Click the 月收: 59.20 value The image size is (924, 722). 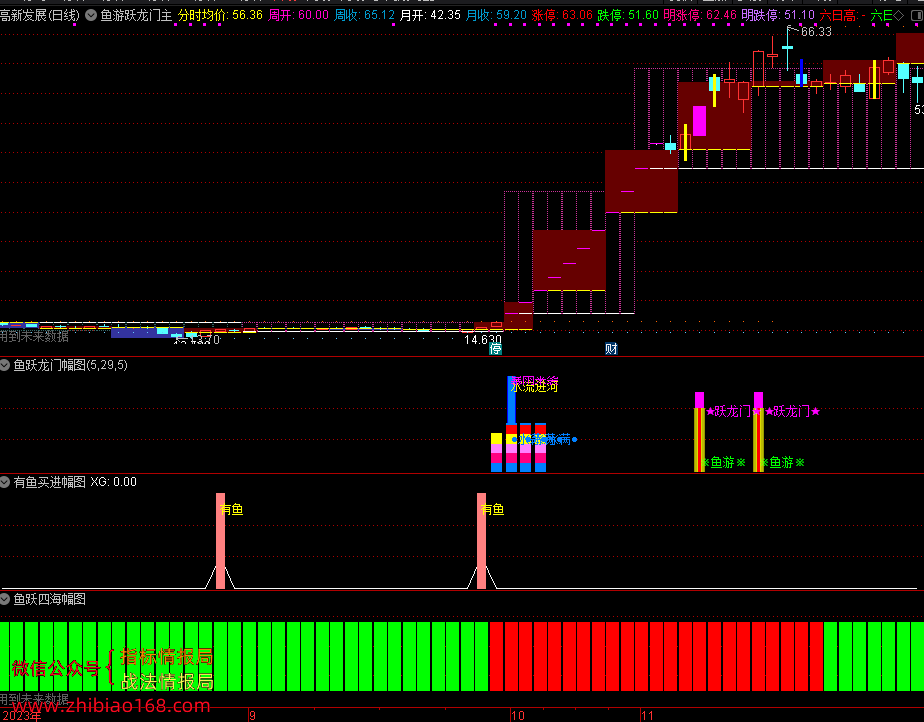click(x=496, y=15)
